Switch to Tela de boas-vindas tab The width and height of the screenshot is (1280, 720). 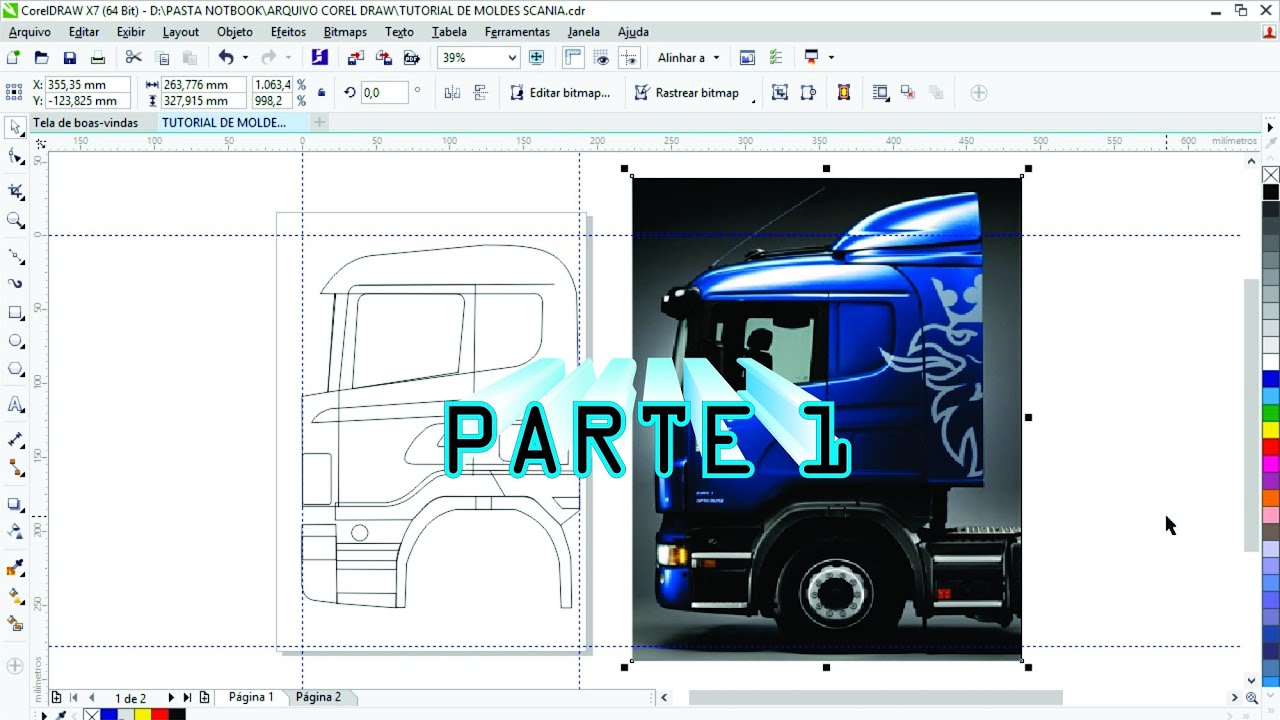point(86,123)
